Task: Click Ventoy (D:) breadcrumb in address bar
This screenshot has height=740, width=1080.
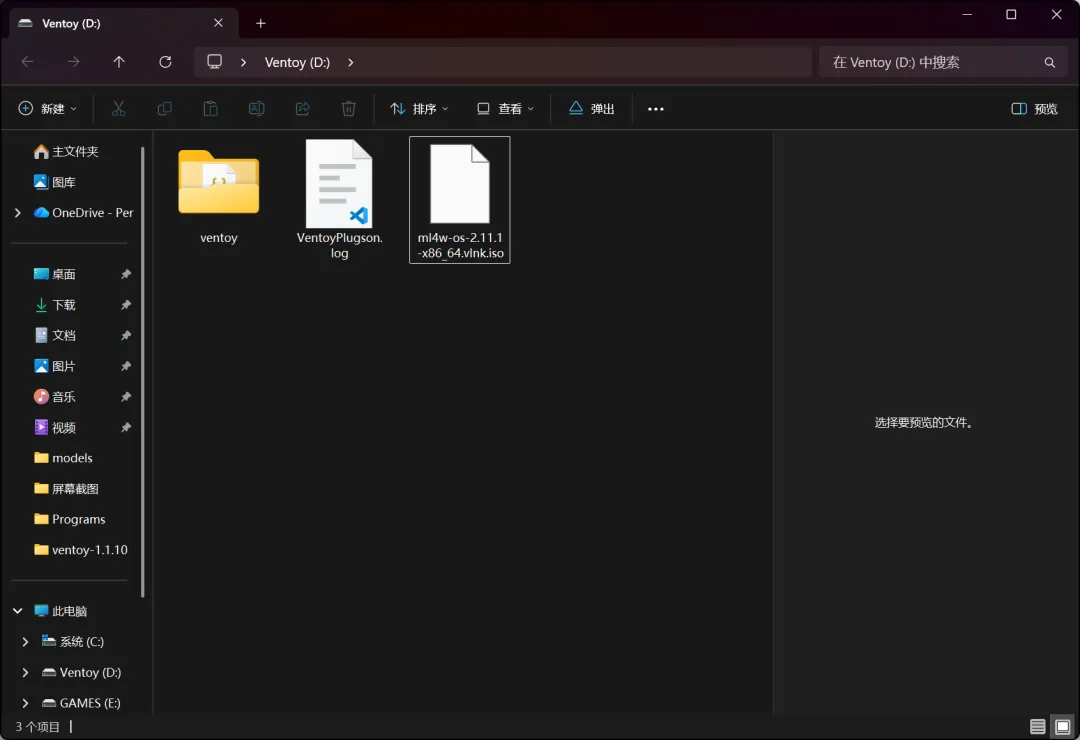Action: [x=298, y=63]
